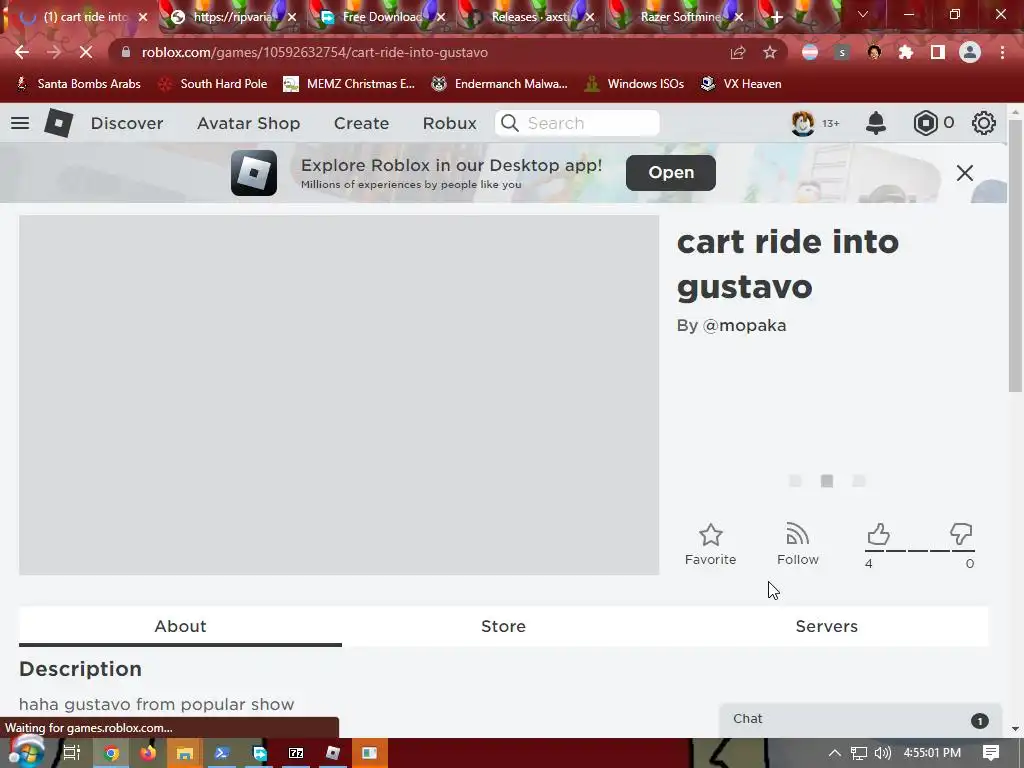This screenshot has width=1024, height=768.
Task: Open VX Heaven bookmark
Action: pyautogui.click(x=741, y=84)
